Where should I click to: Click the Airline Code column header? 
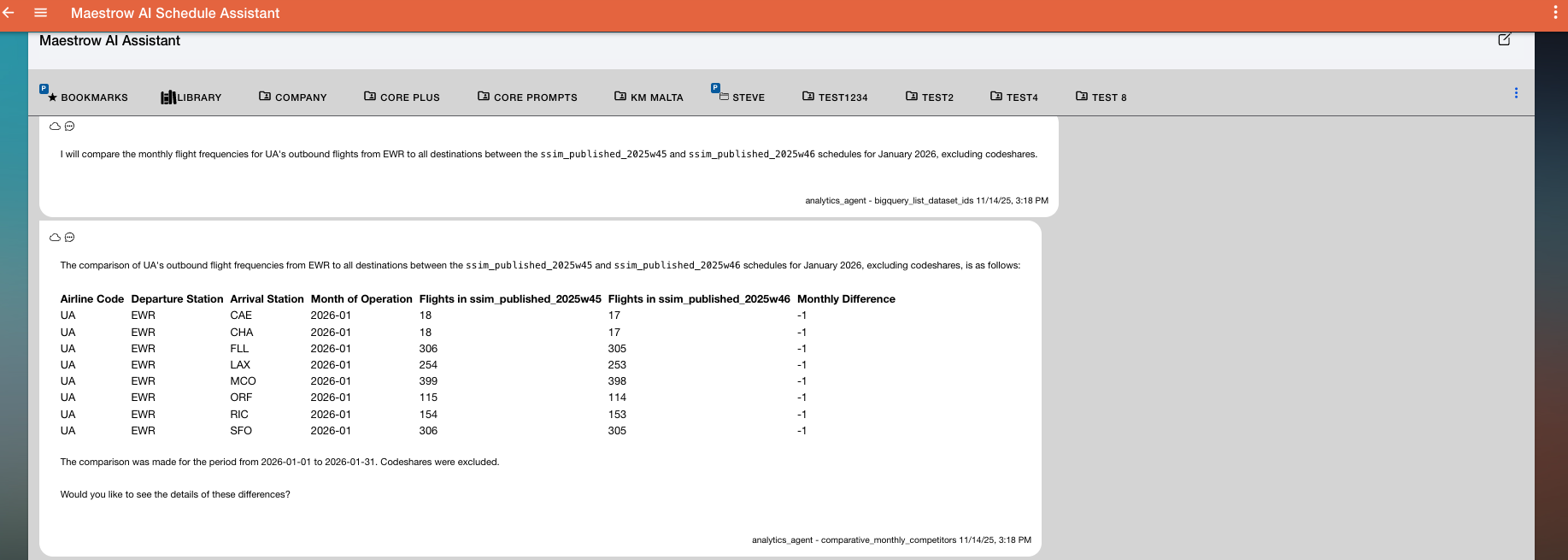(92, 298)
